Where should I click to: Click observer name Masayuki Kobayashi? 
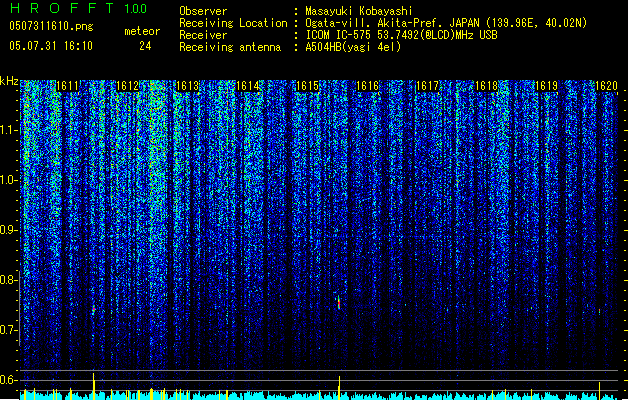pyautogui.click(x=359, y=11)
